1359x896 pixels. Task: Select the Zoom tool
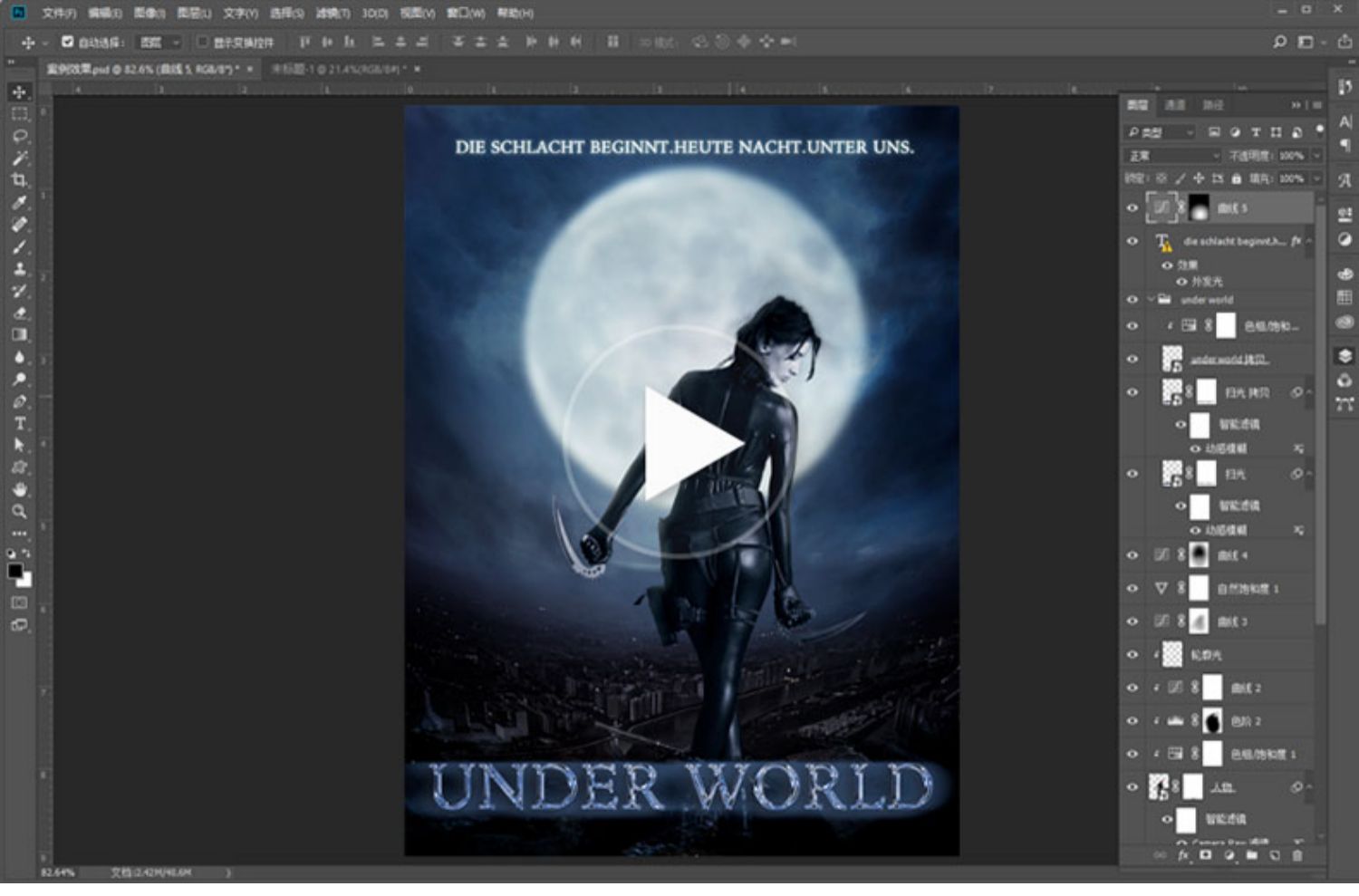coord(19,511)
